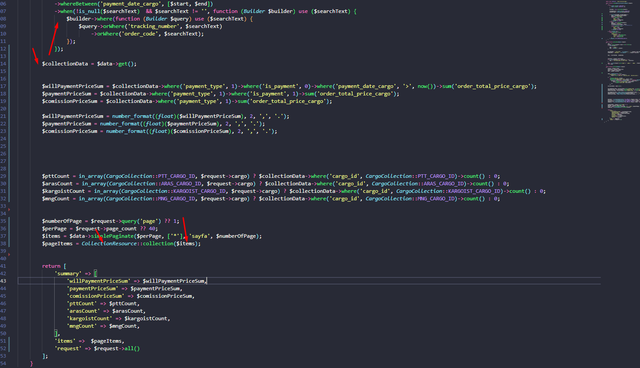Click 'request' array key in return array
The height and width of the screenshot is (368, 640).
pos(68,348)
